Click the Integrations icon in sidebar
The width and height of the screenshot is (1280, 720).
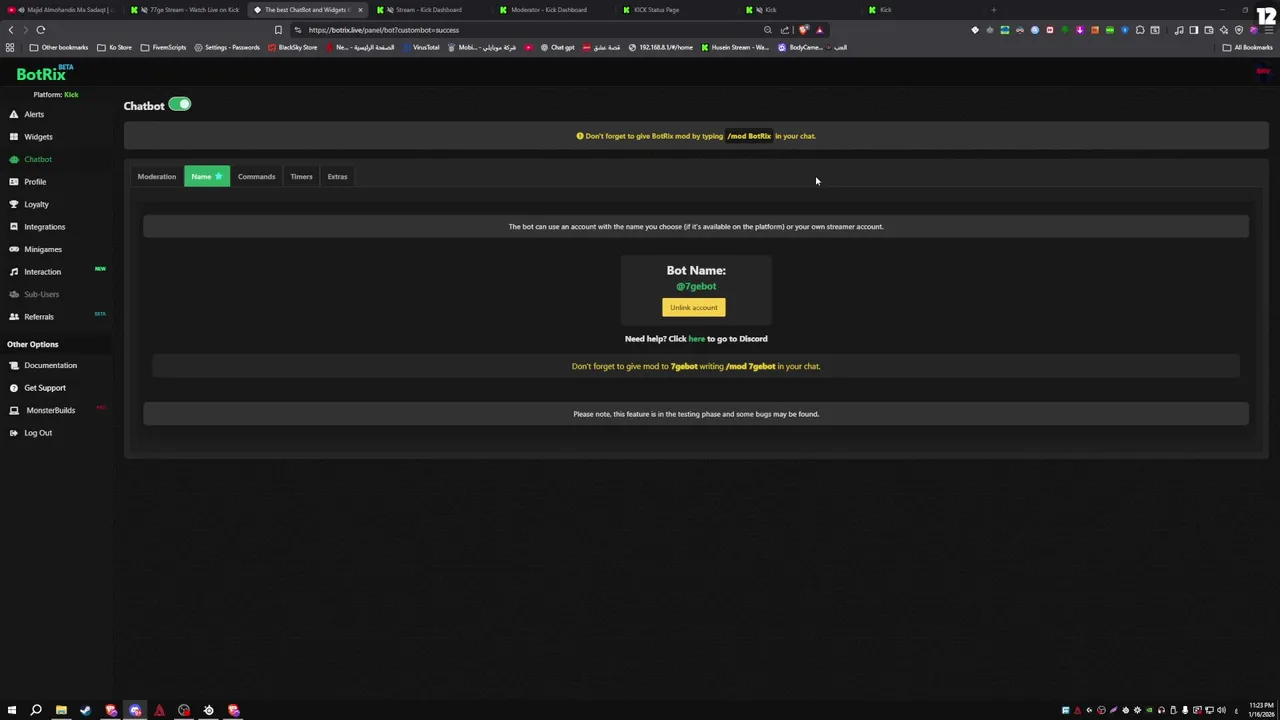tap(13, 227)
